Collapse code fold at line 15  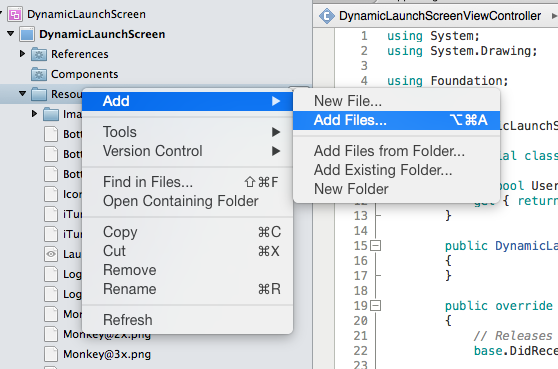(375, 246)
